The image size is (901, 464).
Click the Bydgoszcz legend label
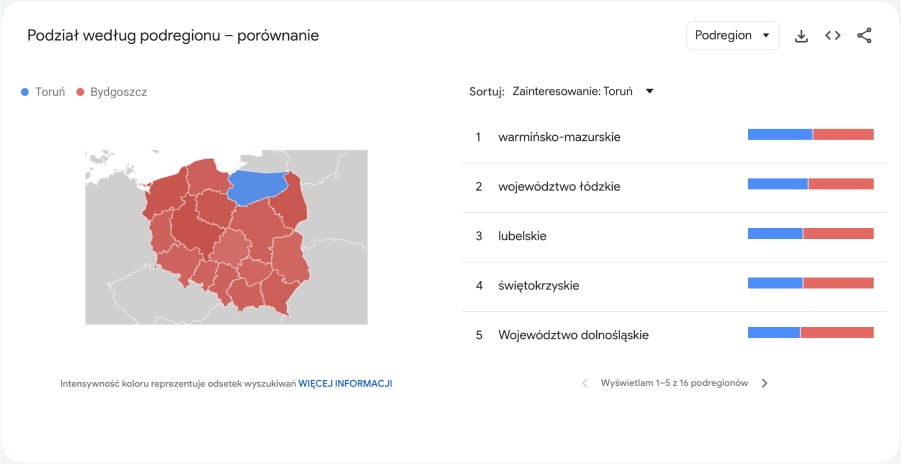click(x=118, y=92)
